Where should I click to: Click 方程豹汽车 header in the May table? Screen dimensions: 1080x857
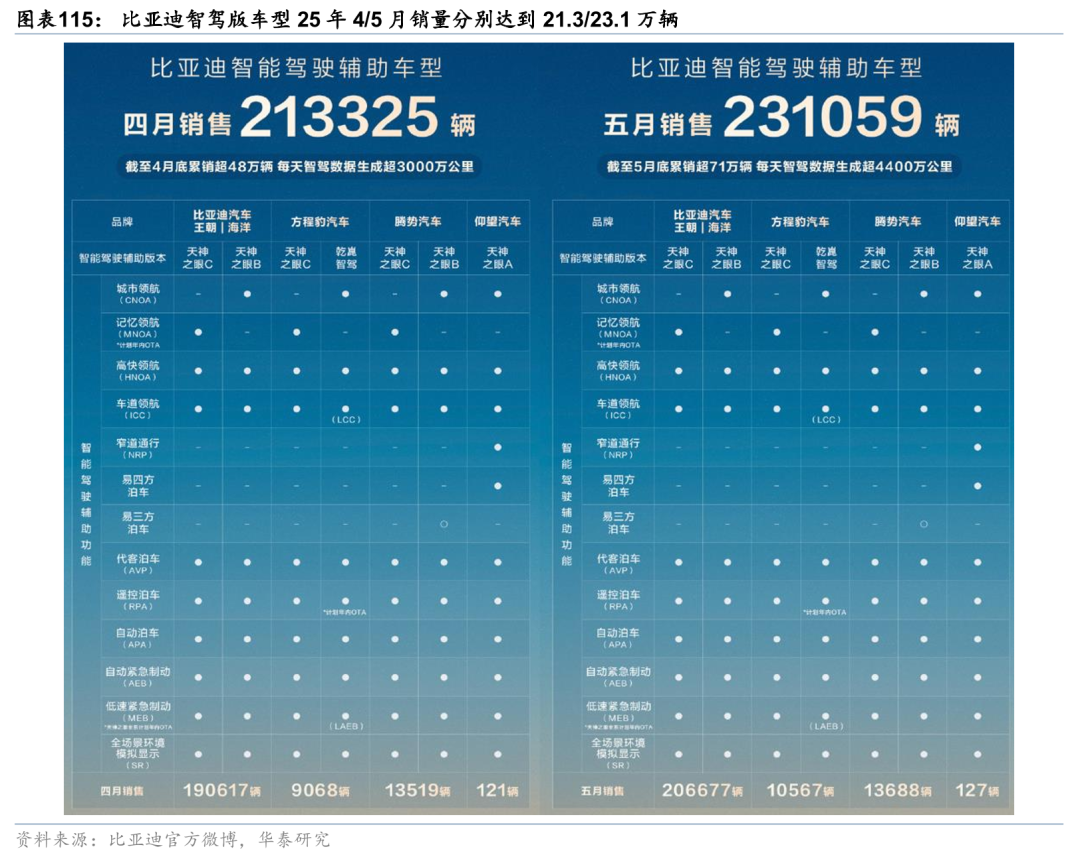(x=800, y=221)
